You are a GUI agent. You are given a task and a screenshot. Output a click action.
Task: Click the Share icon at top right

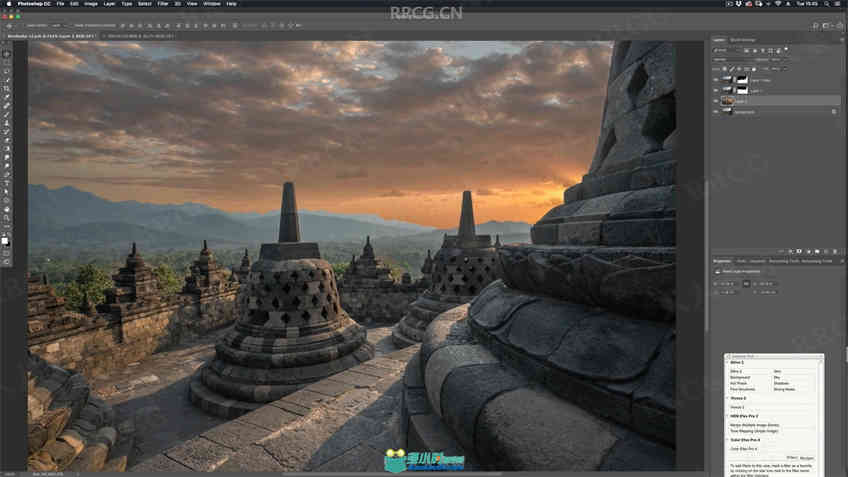coord(840,25)
